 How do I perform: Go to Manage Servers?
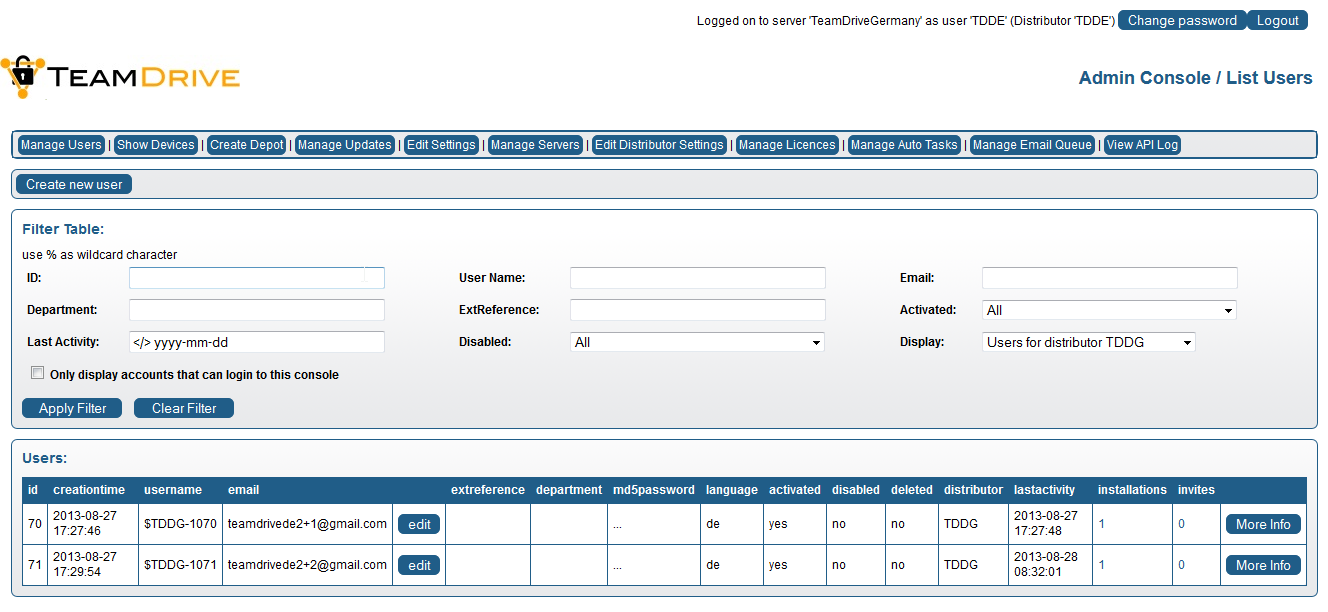tap(535, 145)
